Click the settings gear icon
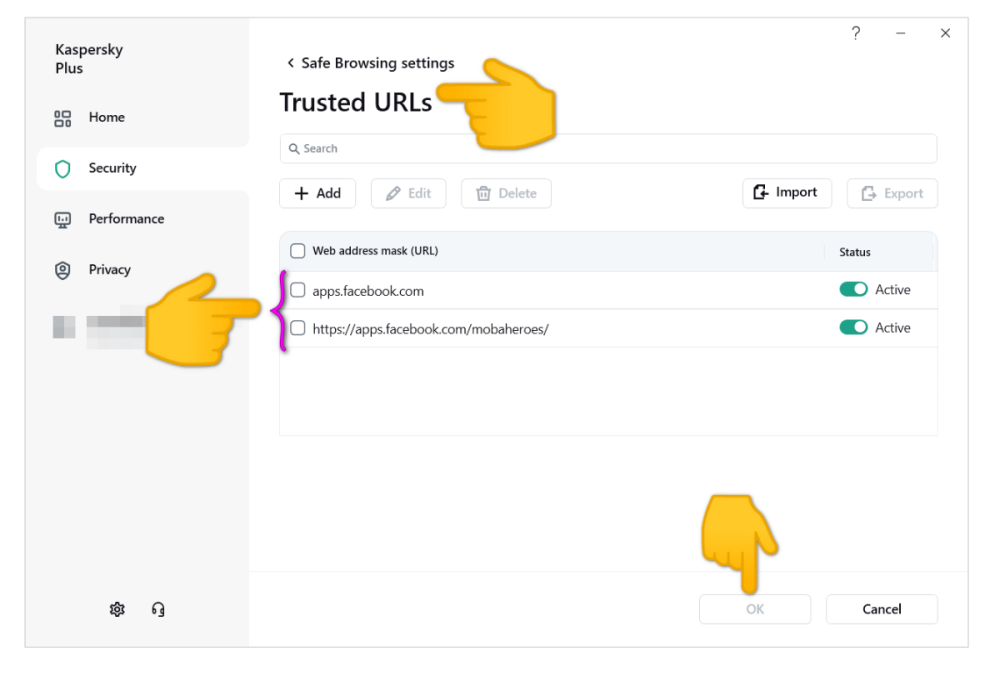Viewport: 1000px width, 681px height. [117, 609]
